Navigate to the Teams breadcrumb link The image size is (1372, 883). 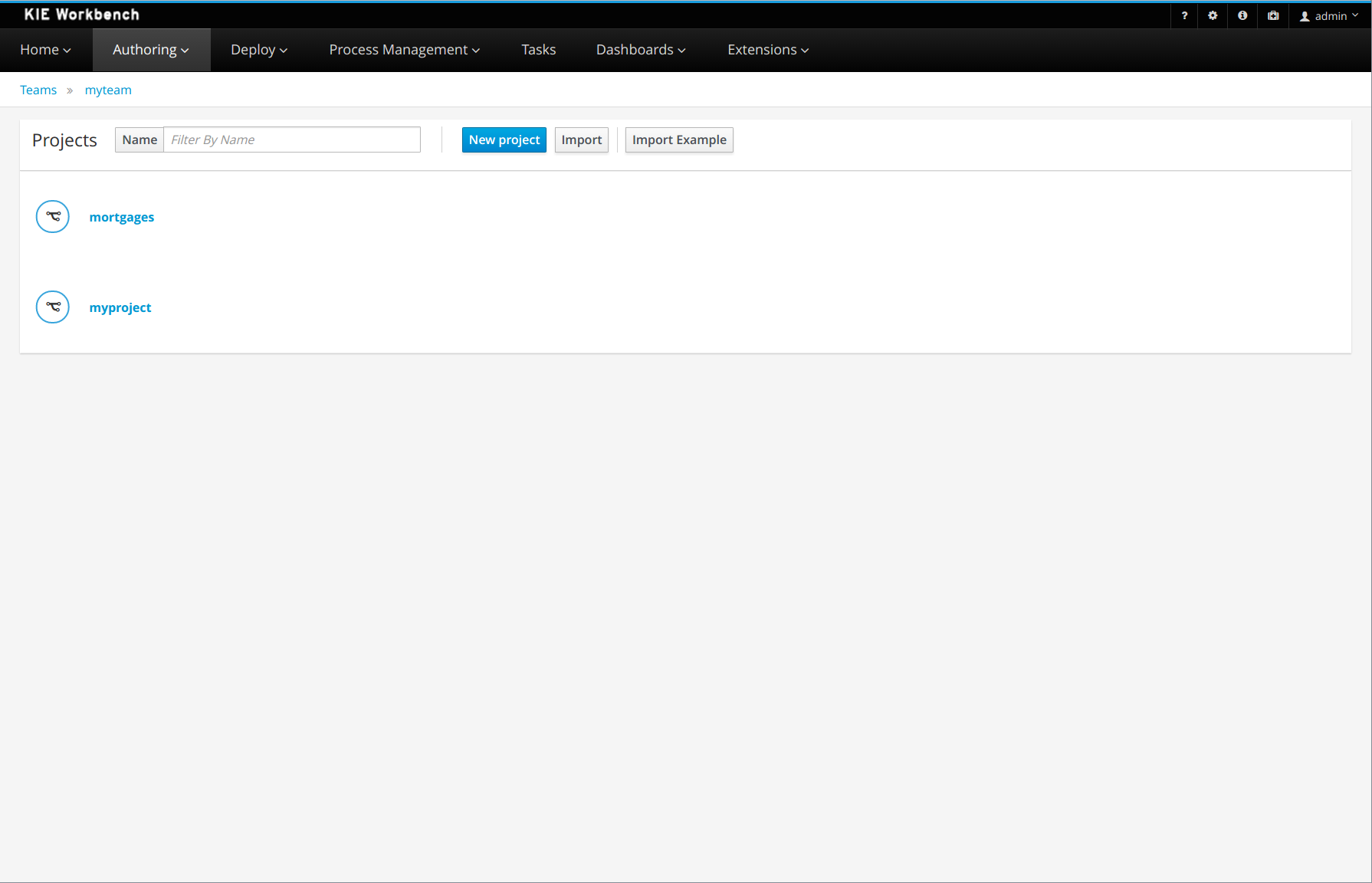(x=38, y=90)
